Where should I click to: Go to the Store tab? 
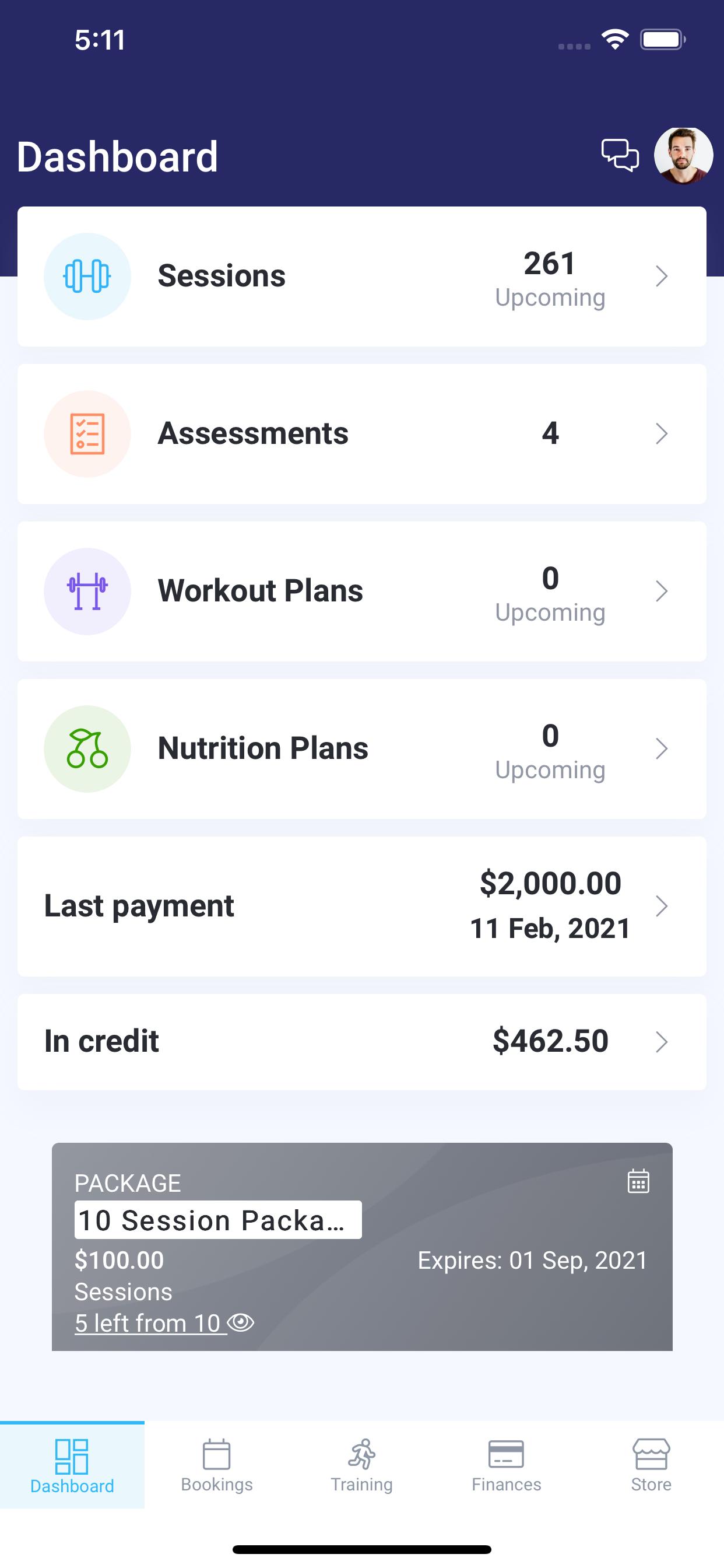point(651,1465)
